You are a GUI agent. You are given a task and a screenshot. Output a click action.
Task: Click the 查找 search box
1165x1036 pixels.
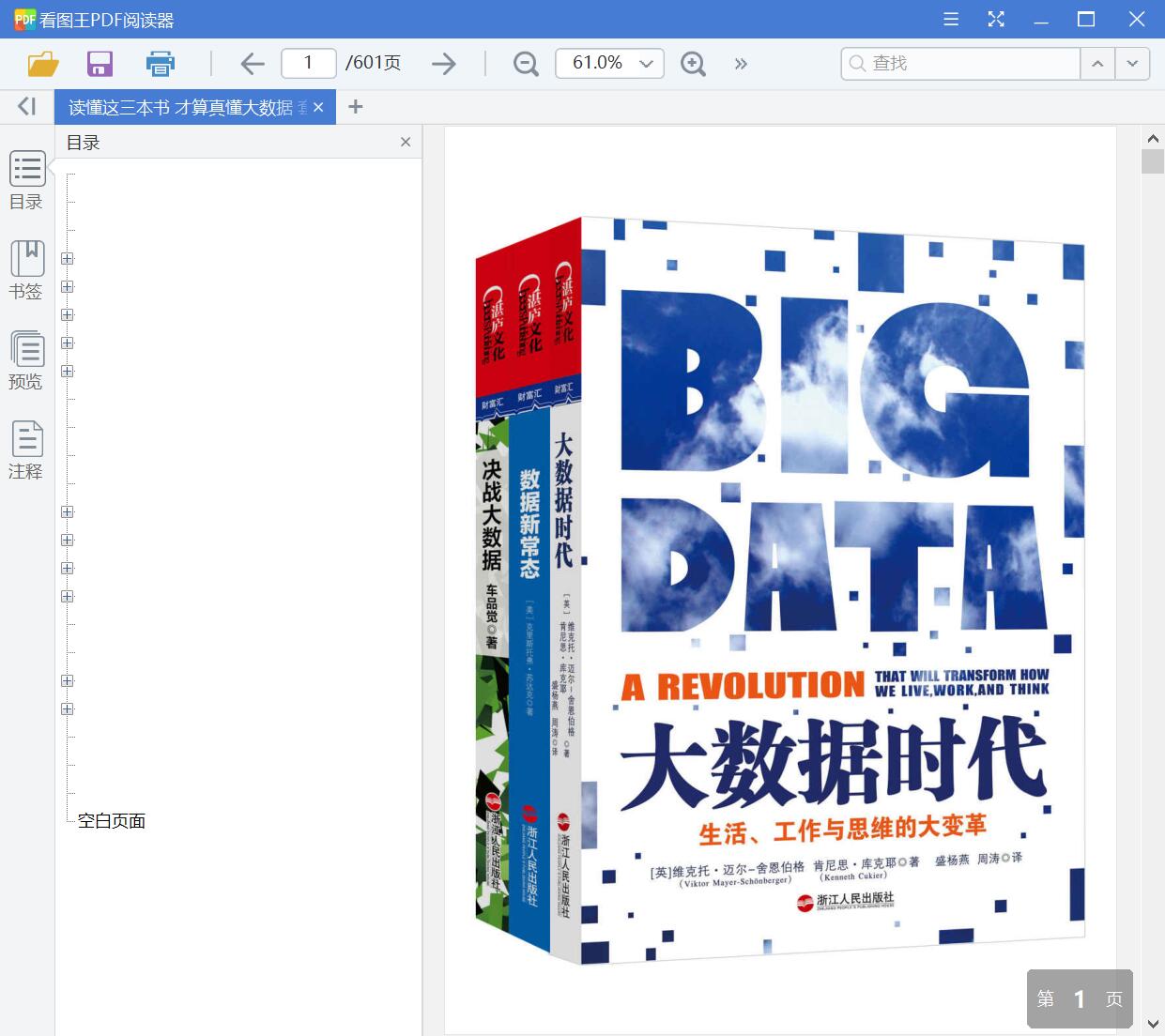point(960,63)
